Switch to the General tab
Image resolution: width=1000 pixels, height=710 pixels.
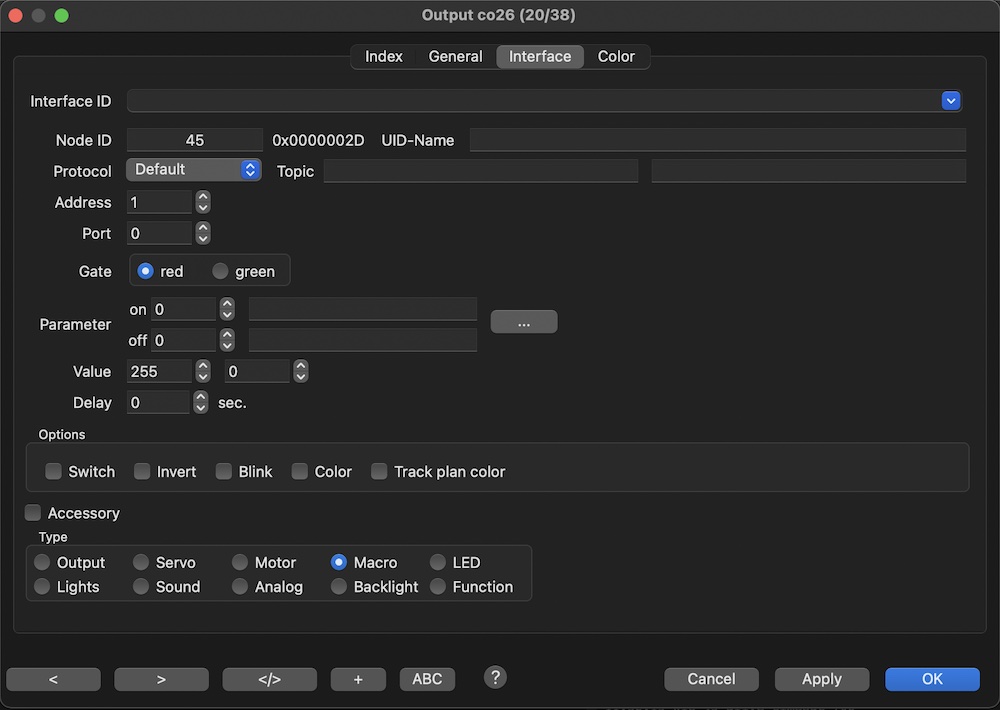pyautogui.click(x=455, y=57)
